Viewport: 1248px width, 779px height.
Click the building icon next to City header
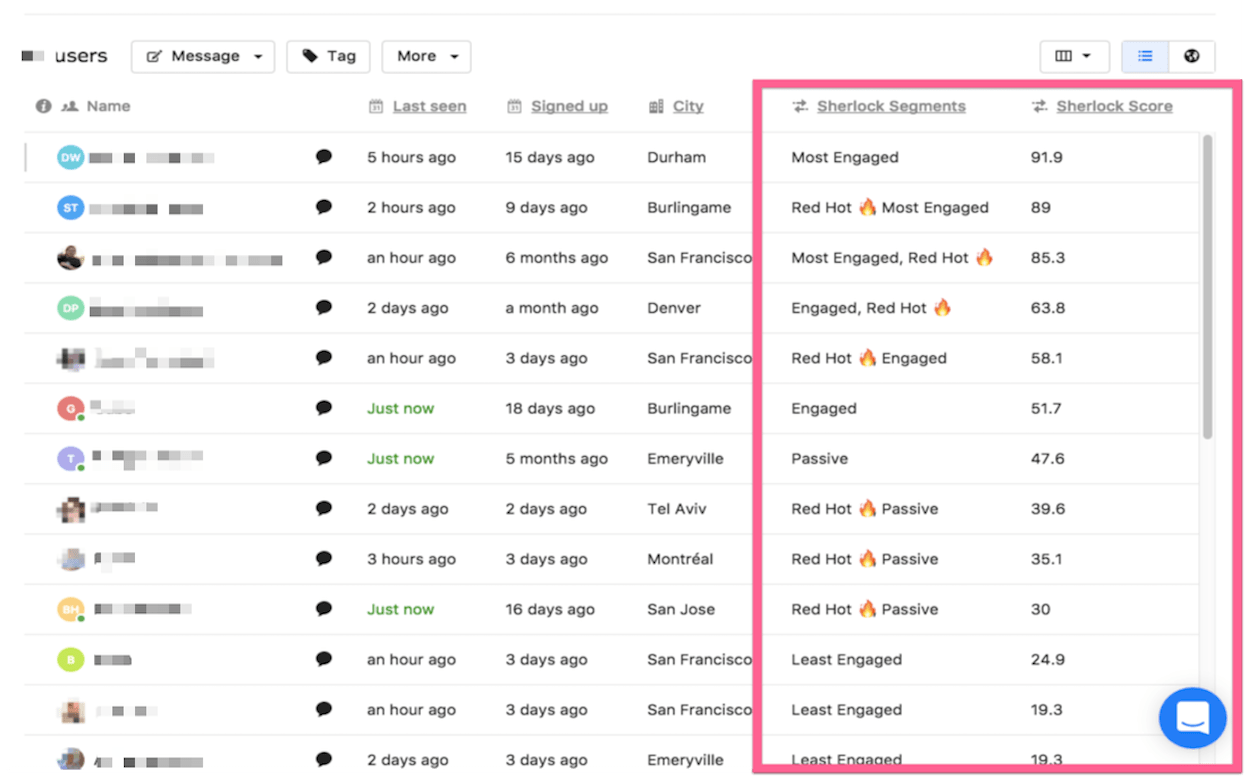point(655,106)
